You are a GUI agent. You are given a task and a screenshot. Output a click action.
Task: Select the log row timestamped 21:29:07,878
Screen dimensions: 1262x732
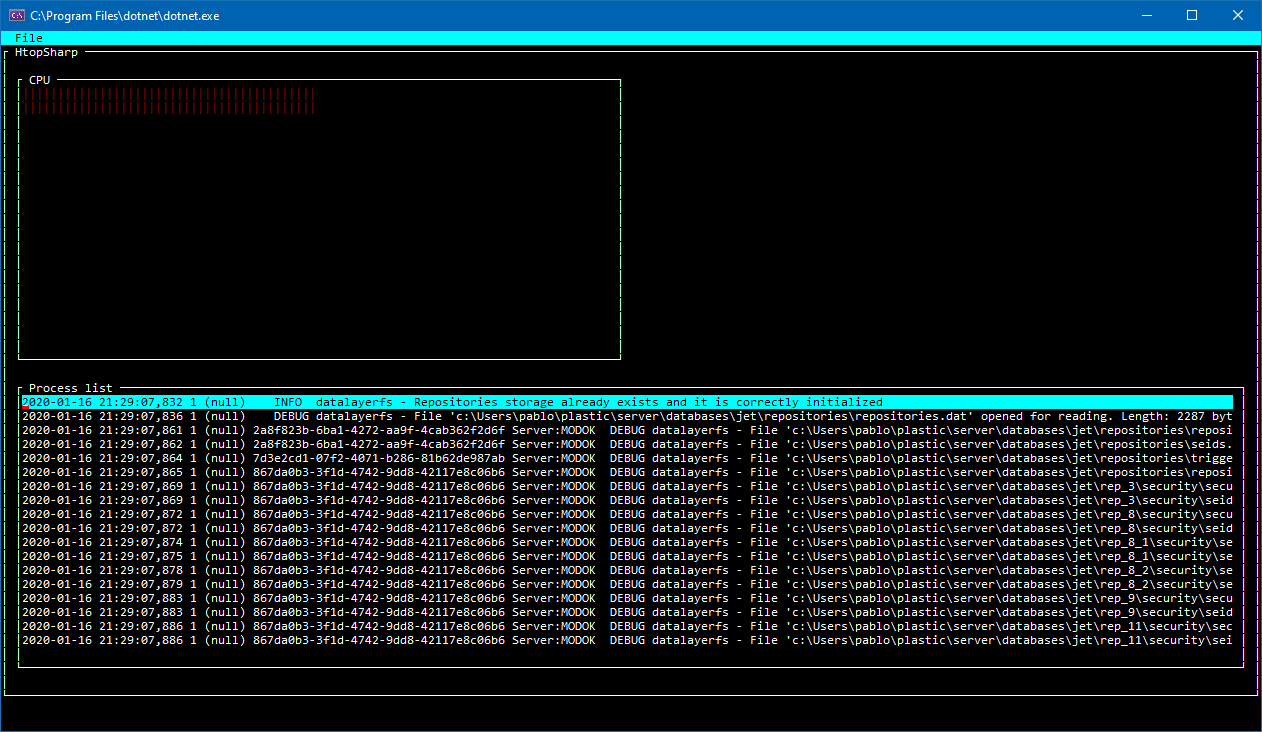click(x=627, y=570)
